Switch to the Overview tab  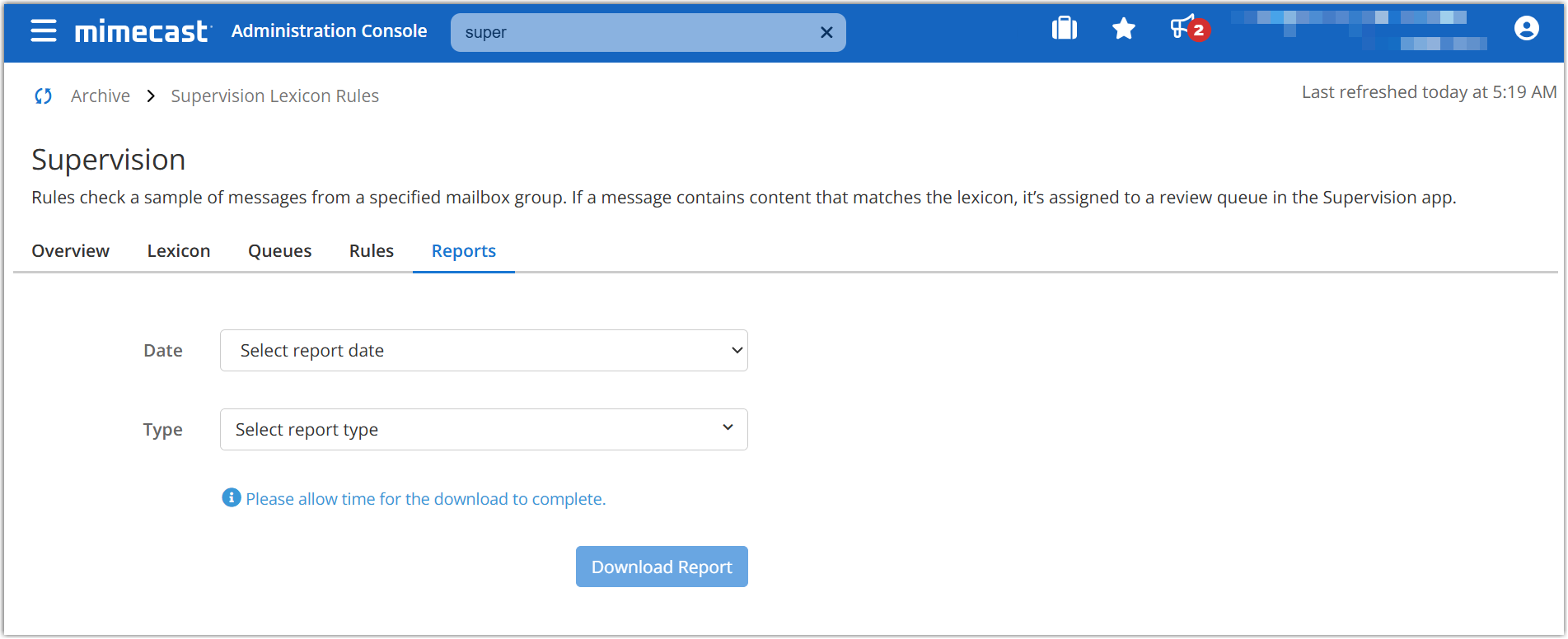coord(70,251)
